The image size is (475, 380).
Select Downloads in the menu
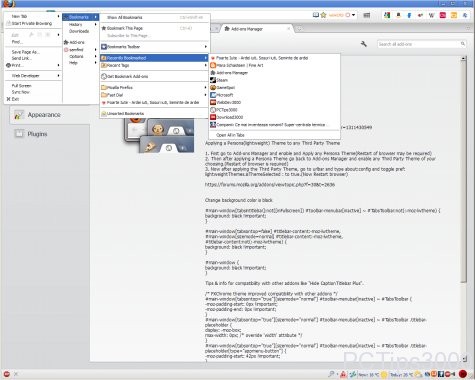80,31
